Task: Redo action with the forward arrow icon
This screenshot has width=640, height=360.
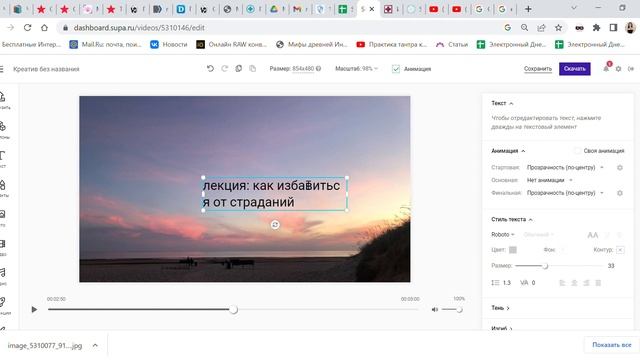Action: click(224, 69)
